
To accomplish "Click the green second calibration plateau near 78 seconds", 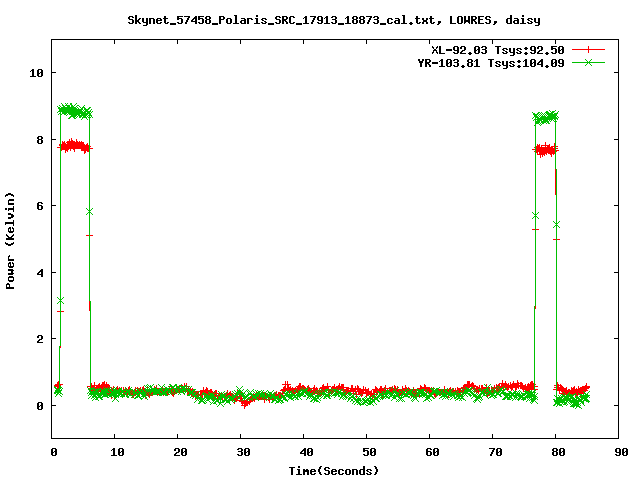I will (x=546, y=118).
